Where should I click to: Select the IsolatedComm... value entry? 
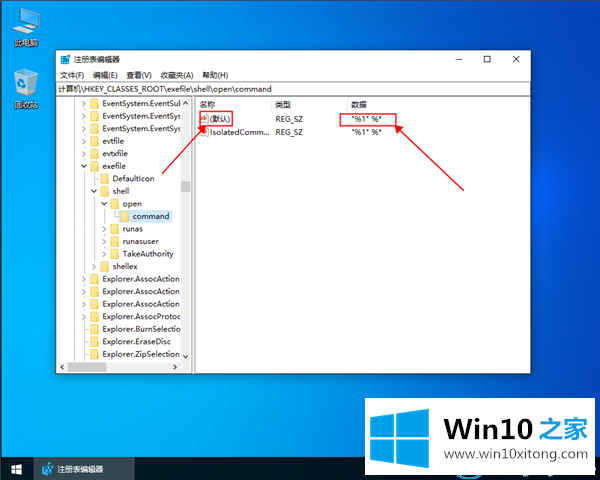(239, 132)
